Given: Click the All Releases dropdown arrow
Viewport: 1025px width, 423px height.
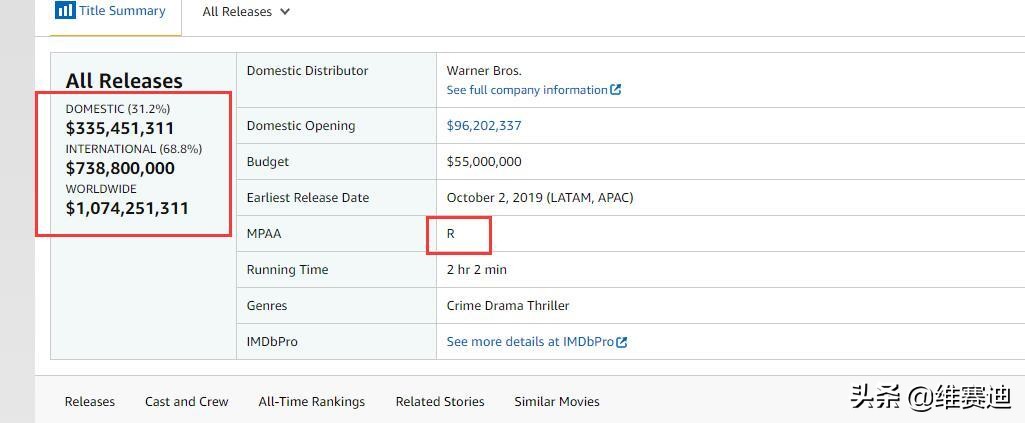Looking at the screenshot, I should click(284, 12).
